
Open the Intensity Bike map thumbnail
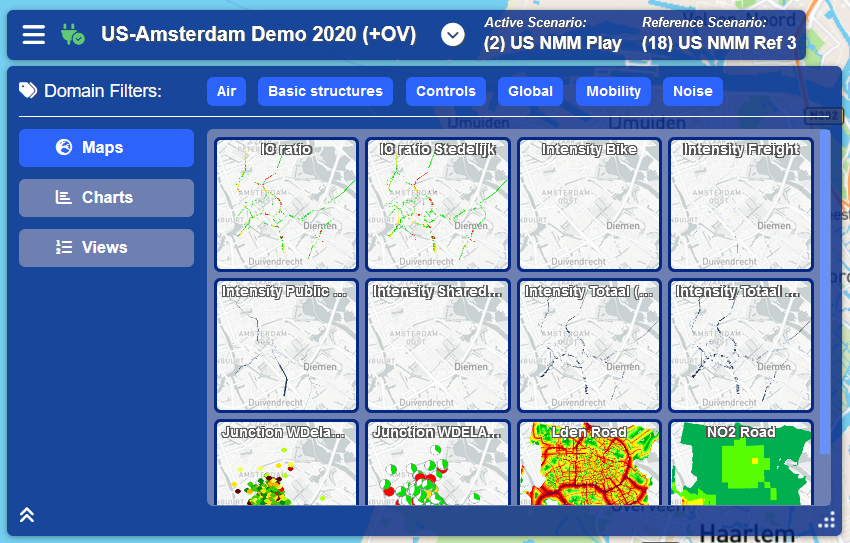tap(589, 204)
